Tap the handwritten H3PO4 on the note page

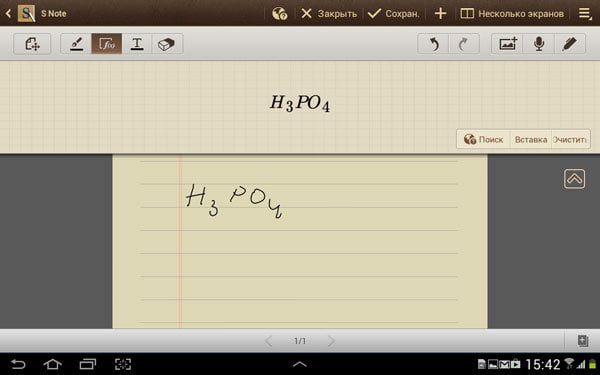[x=234, y=201]
